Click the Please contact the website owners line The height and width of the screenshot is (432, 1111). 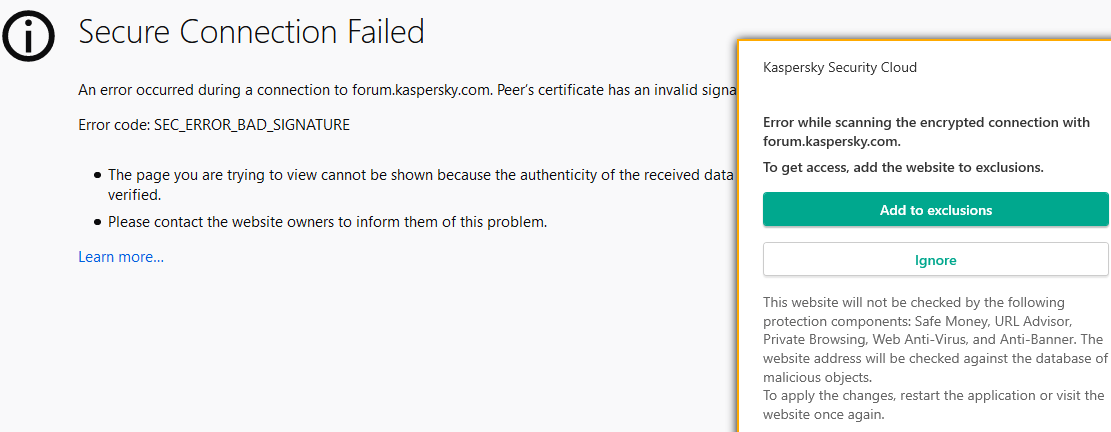click(327, 222)
